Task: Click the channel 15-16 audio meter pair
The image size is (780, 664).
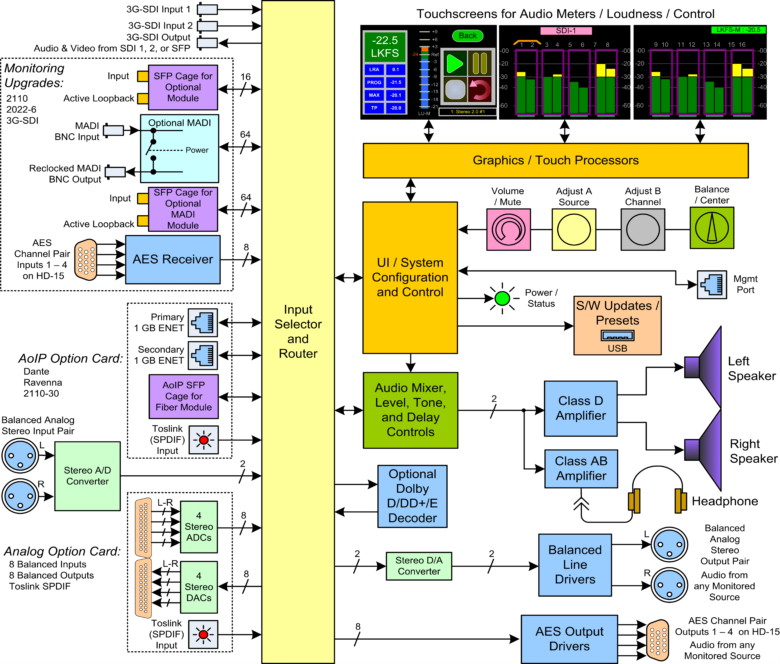Action: [742, 83]
